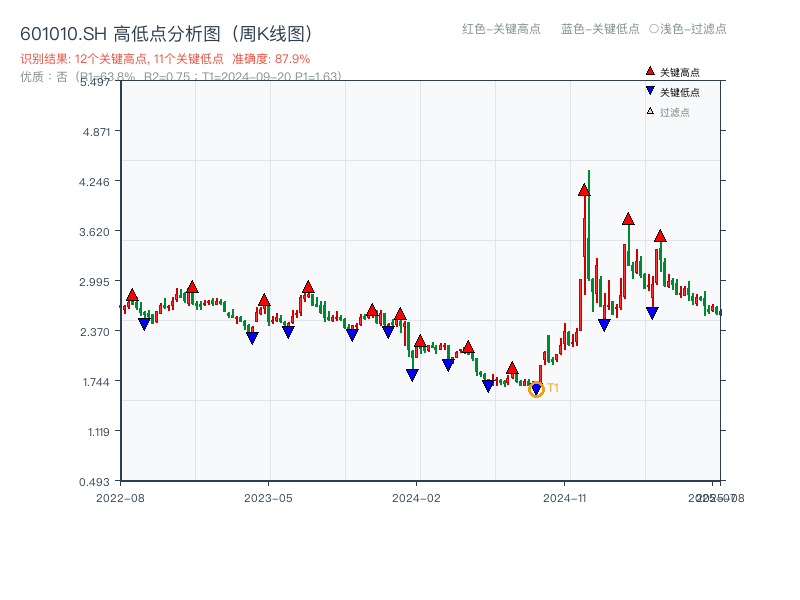Click the 过滤点 legend label
800x600 pixels.
pyautogui.click(x=674, y=112)
